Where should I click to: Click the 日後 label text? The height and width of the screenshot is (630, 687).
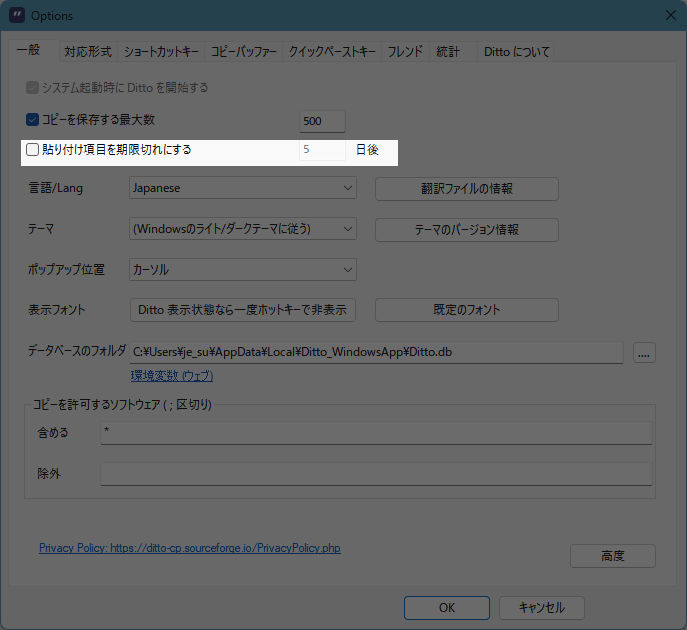(367, 150)
